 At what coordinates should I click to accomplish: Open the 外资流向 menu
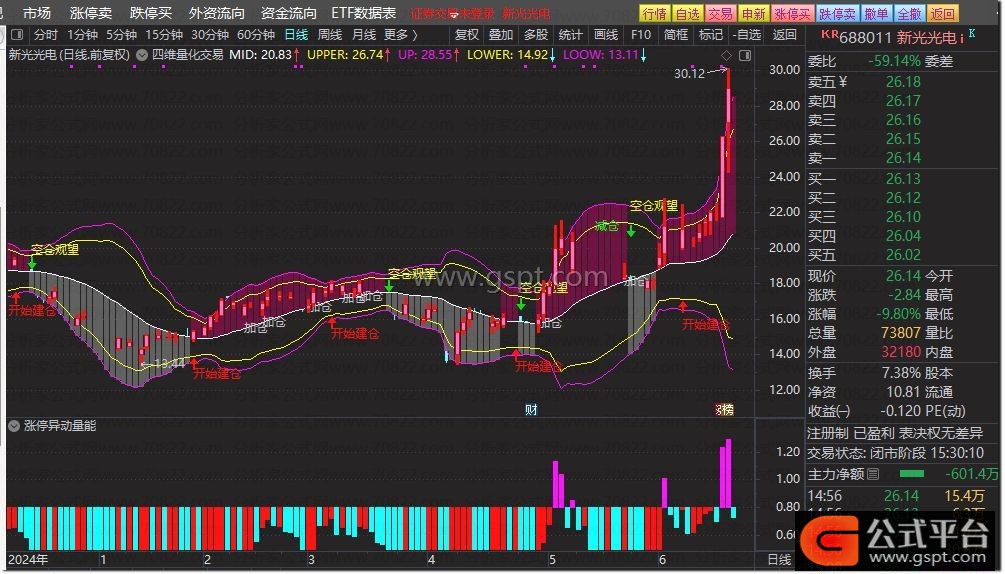pyautogui.click(x=217, y=13)
